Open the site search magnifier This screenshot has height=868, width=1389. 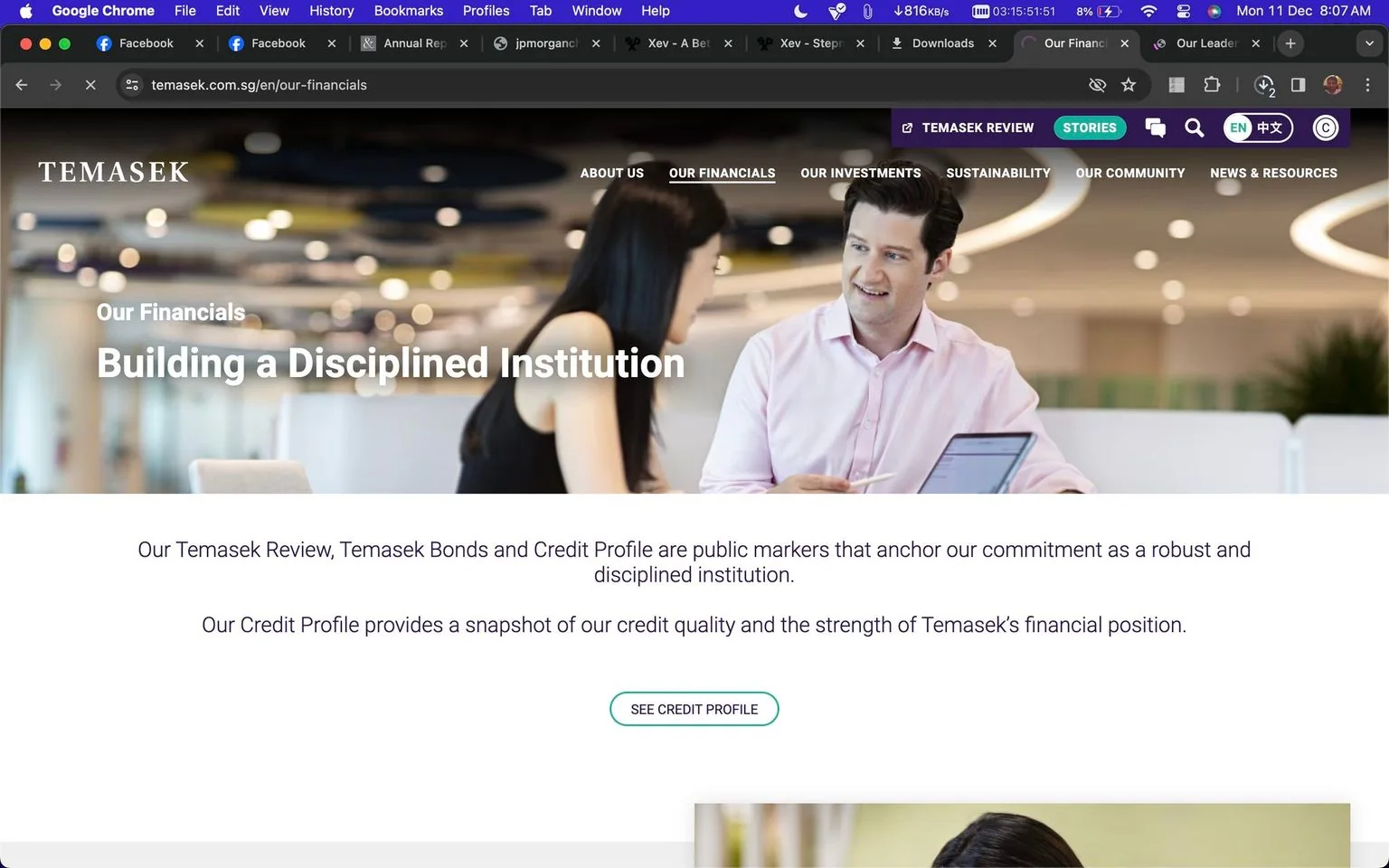1195,128
